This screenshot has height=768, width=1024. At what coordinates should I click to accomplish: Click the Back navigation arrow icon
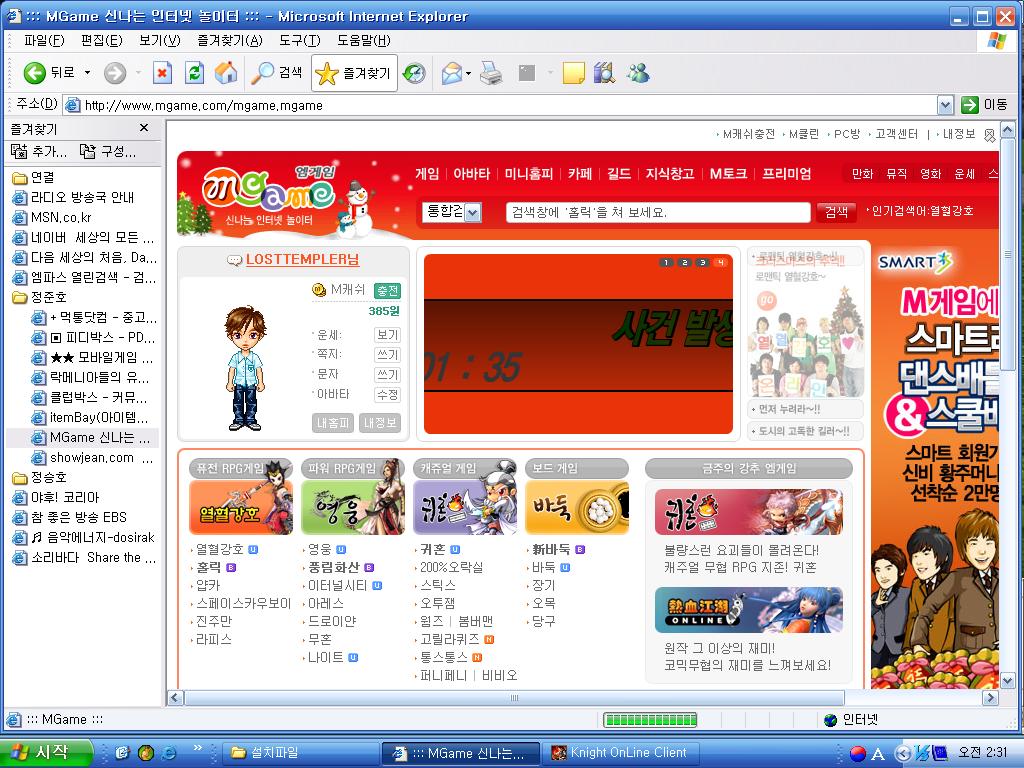coord(35,72)
